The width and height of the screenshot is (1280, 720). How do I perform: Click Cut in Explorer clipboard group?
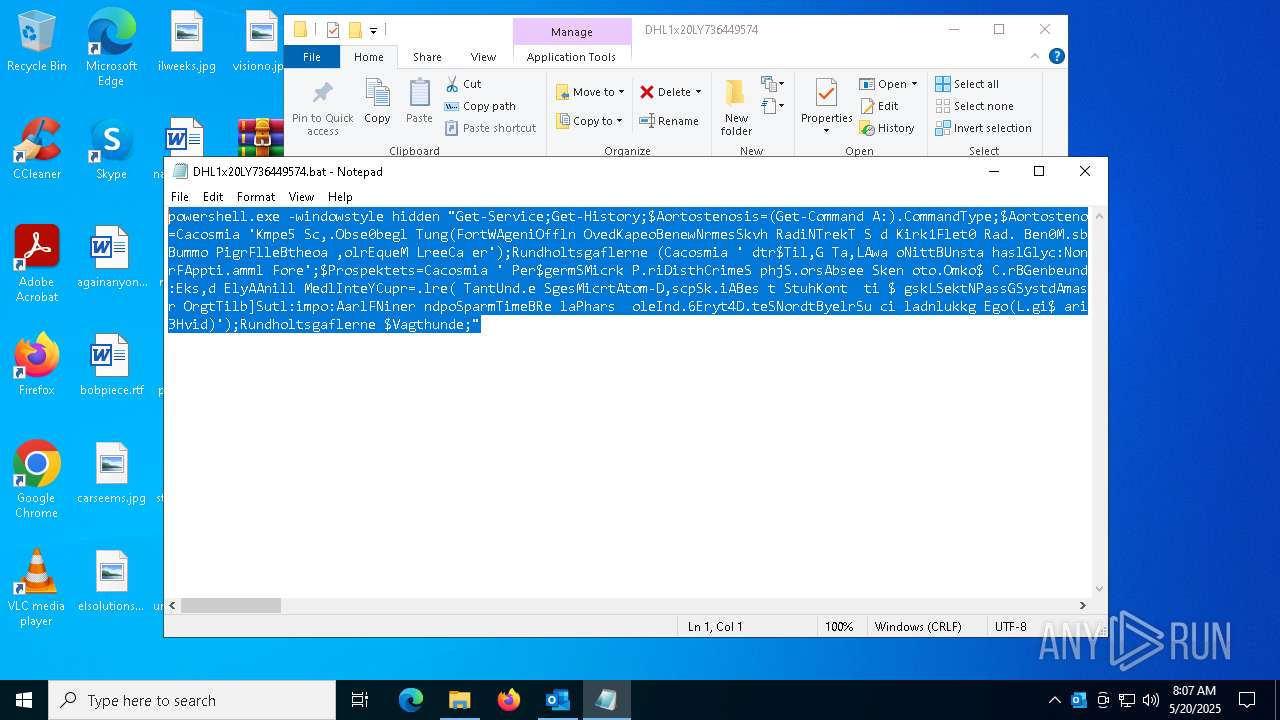point(463,84)
